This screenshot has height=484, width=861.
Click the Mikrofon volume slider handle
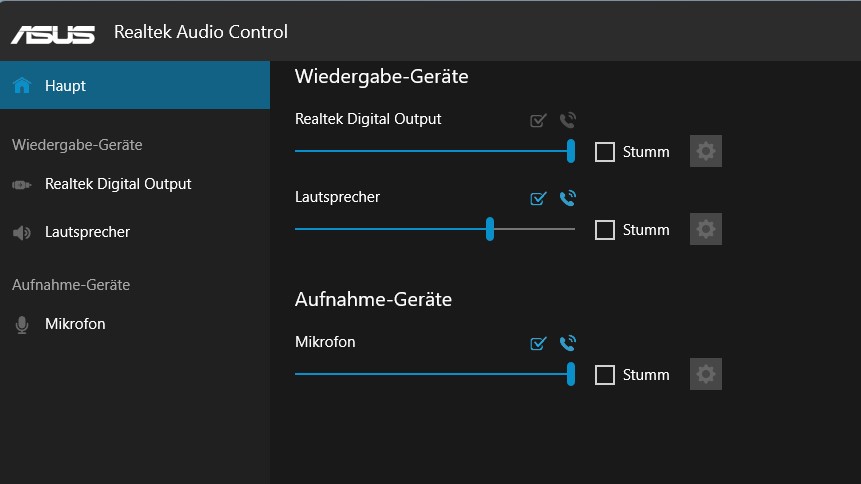pyautogui.click(x=571, y=374)
